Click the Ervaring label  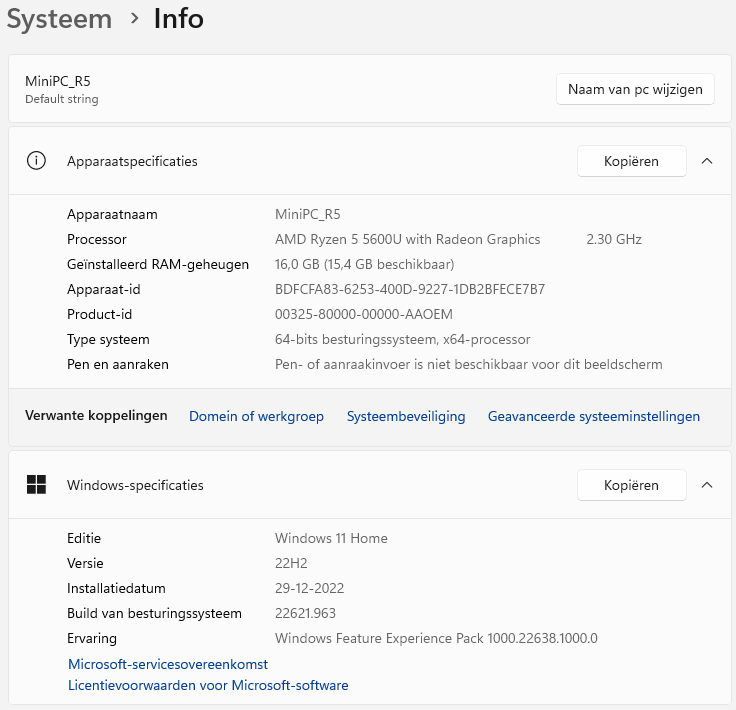coord(92,638)
